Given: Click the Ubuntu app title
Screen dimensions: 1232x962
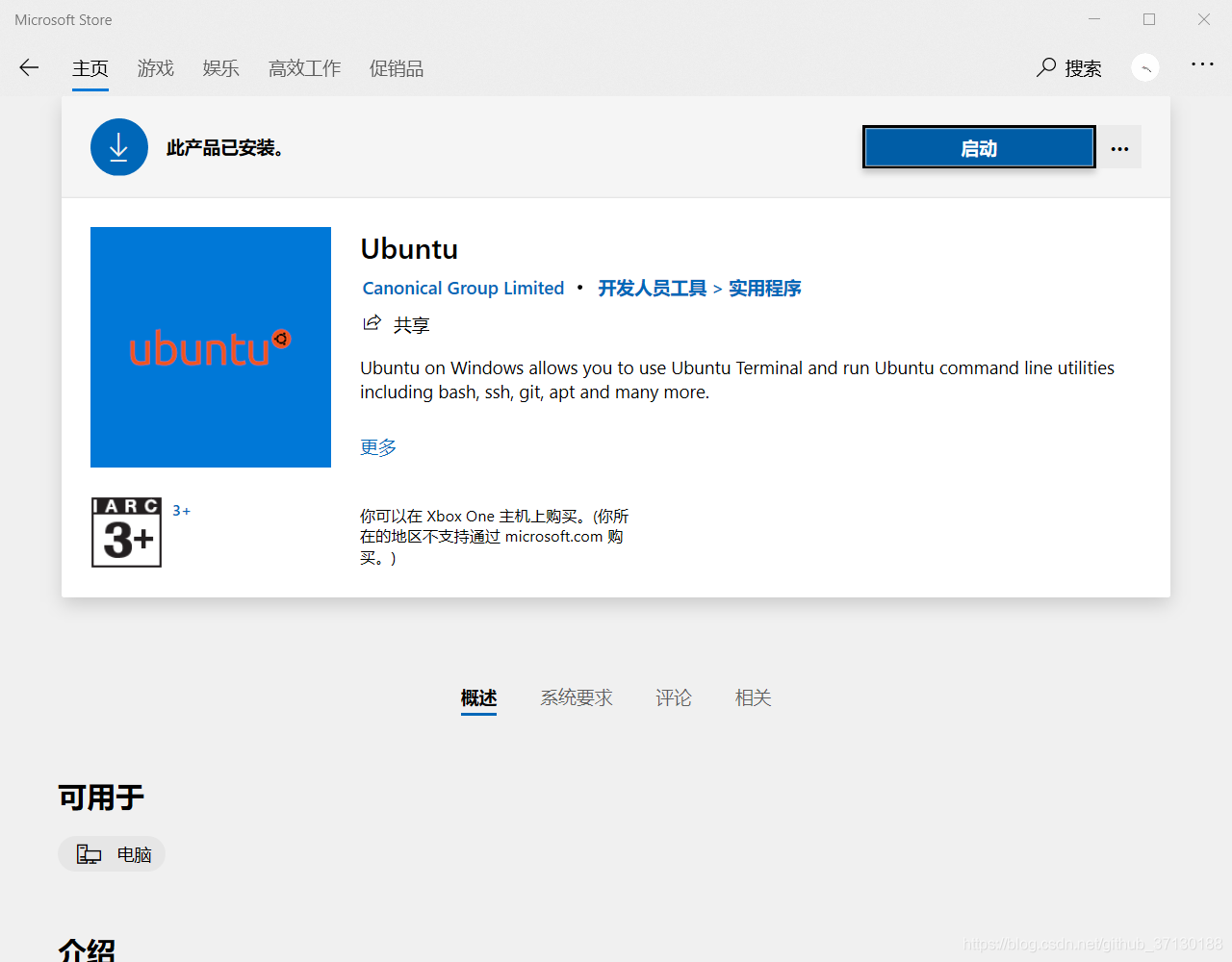Looking at the screenshot, I should coord(409,249).
